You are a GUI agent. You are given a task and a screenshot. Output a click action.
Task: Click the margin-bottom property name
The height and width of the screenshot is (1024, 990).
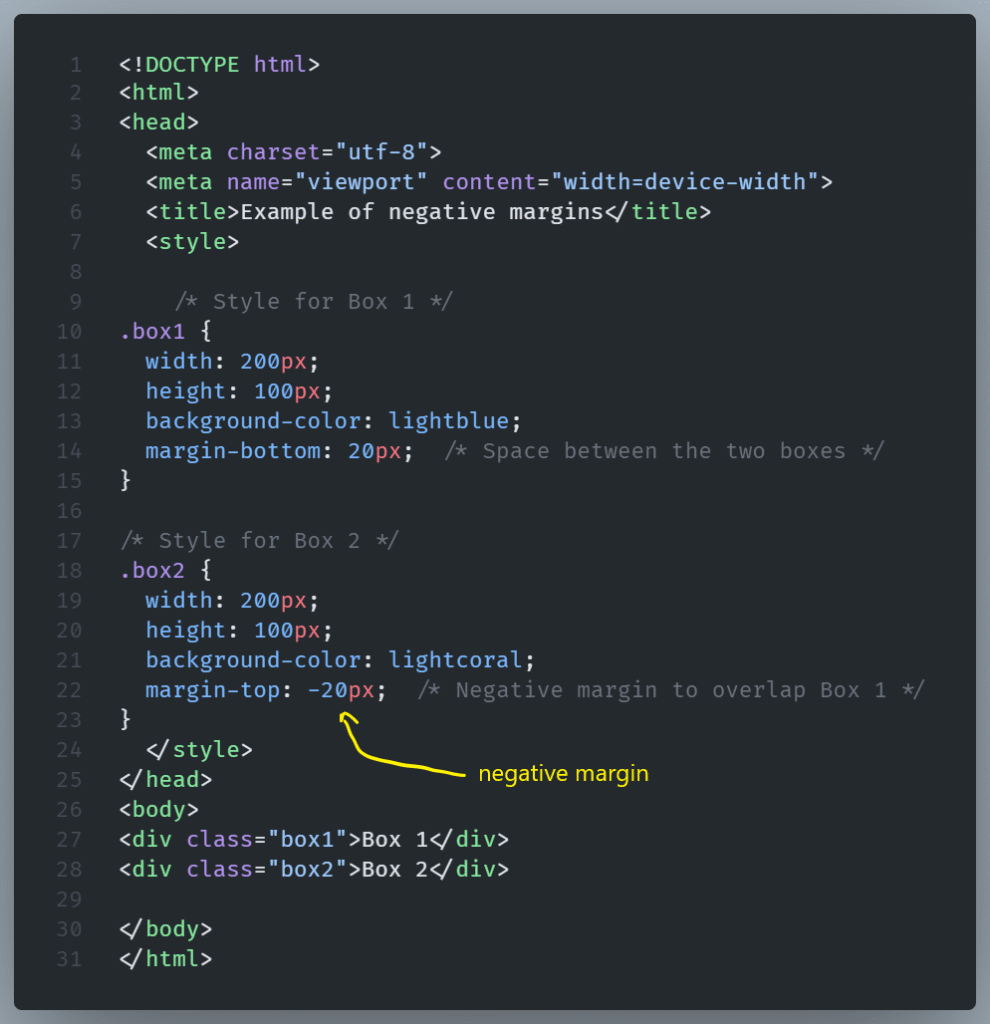(232, 451)
